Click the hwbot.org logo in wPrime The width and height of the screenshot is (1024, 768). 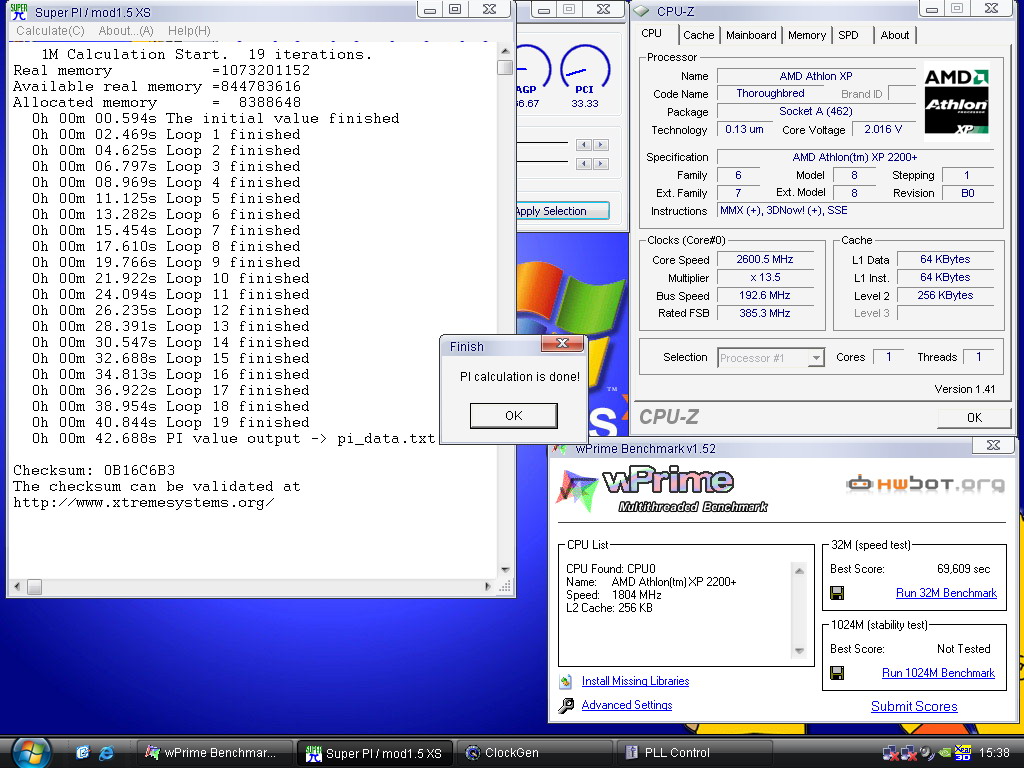(925, 484)
